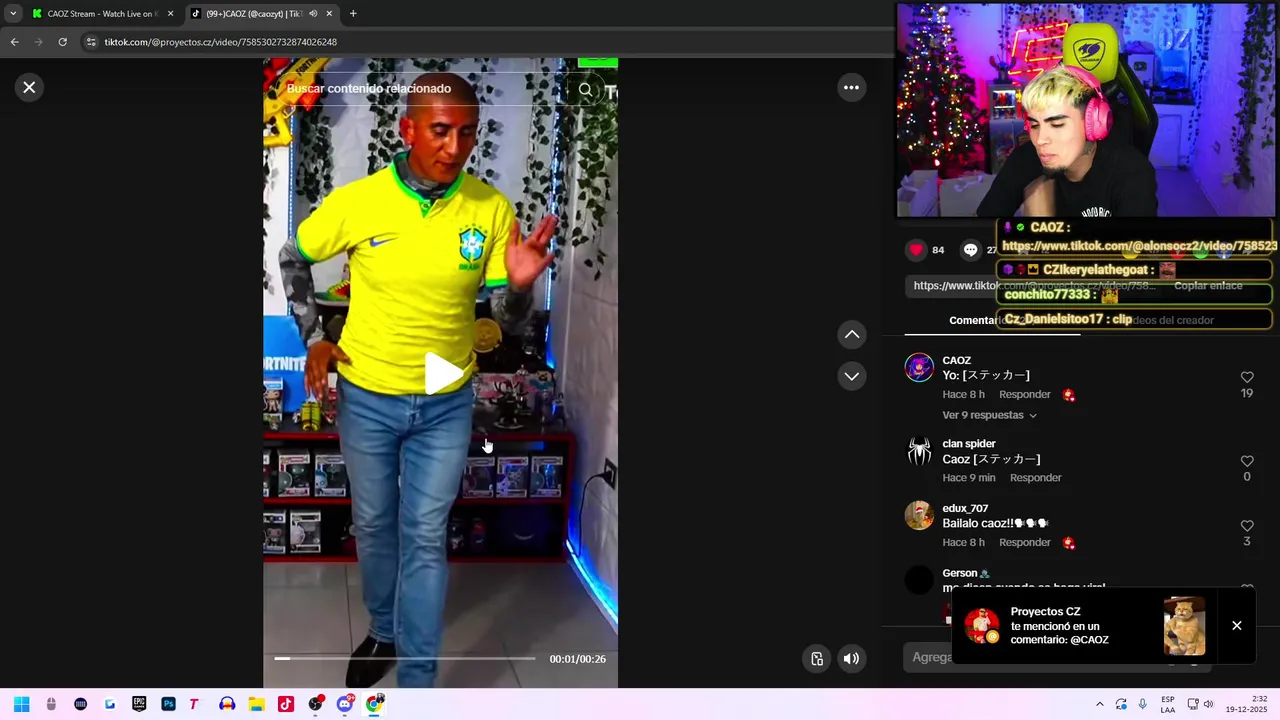The height and width of the screenshot is (720, 1280).
Task: Open the system volume tray icon
Action: 1208,704
